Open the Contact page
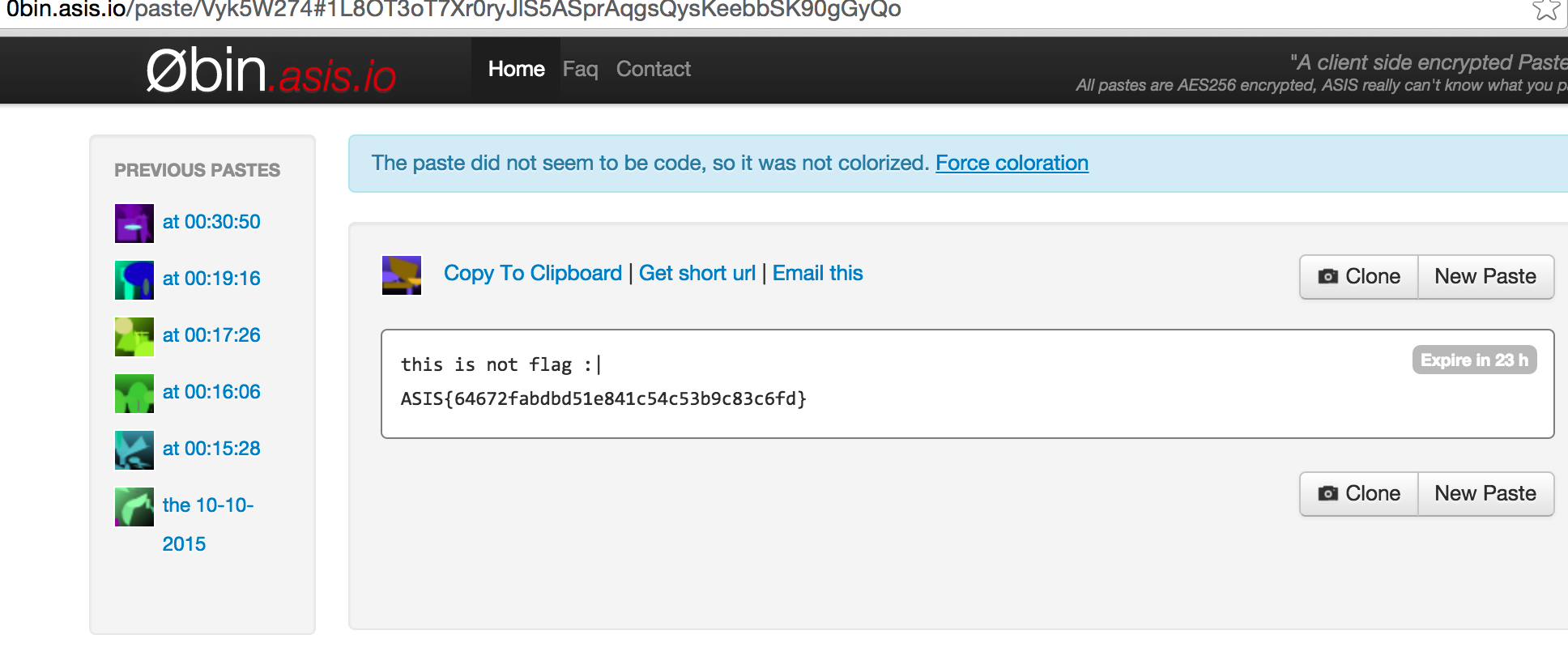The image size is (1568, 656). 653,69
